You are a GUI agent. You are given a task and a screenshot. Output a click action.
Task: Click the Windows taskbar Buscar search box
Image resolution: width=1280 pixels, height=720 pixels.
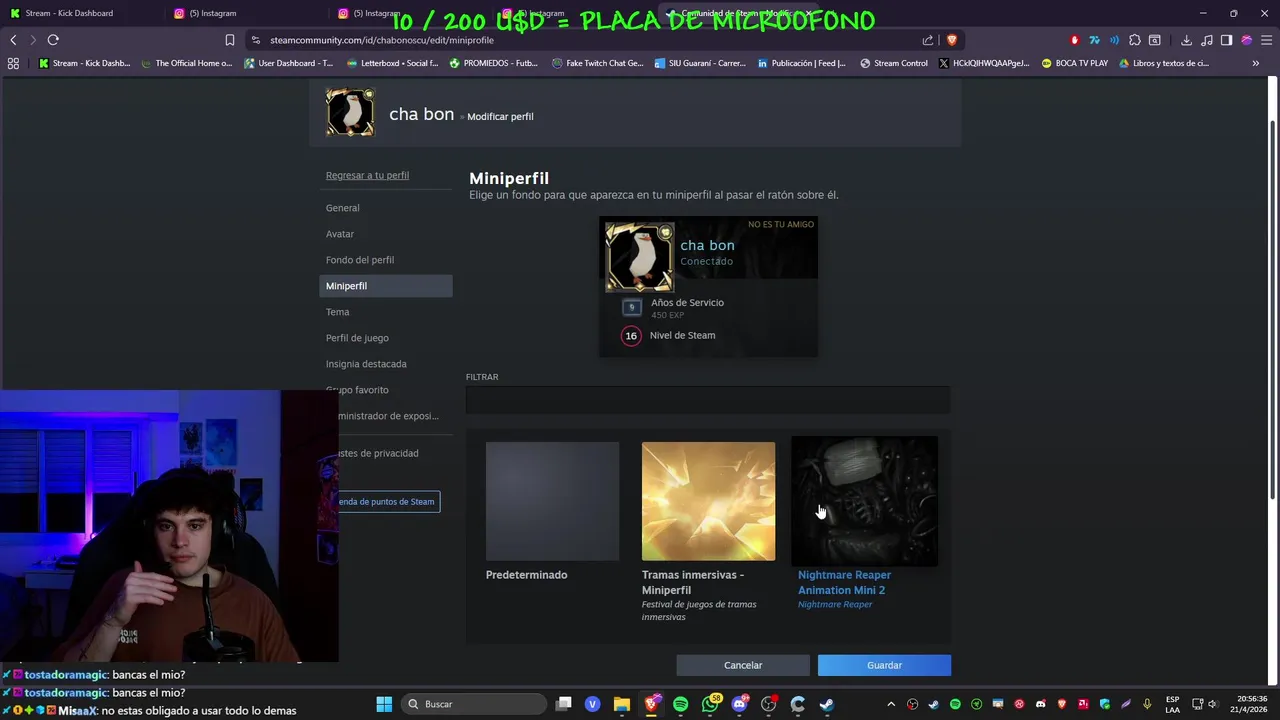coord(472,704)
